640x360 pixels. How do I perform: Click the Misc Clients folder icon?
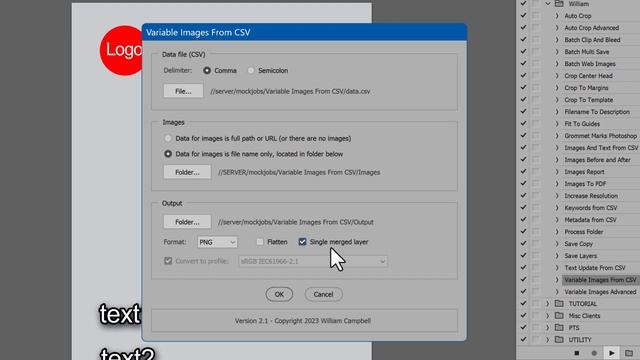[x=559, y=316]
